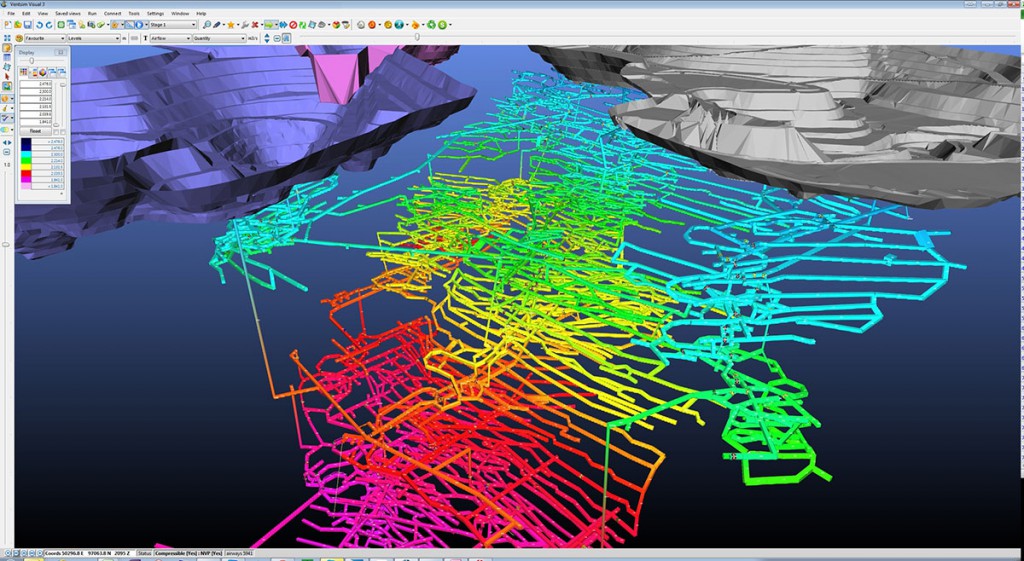Tick the second checkbox beside Reset

click(63, 132)
